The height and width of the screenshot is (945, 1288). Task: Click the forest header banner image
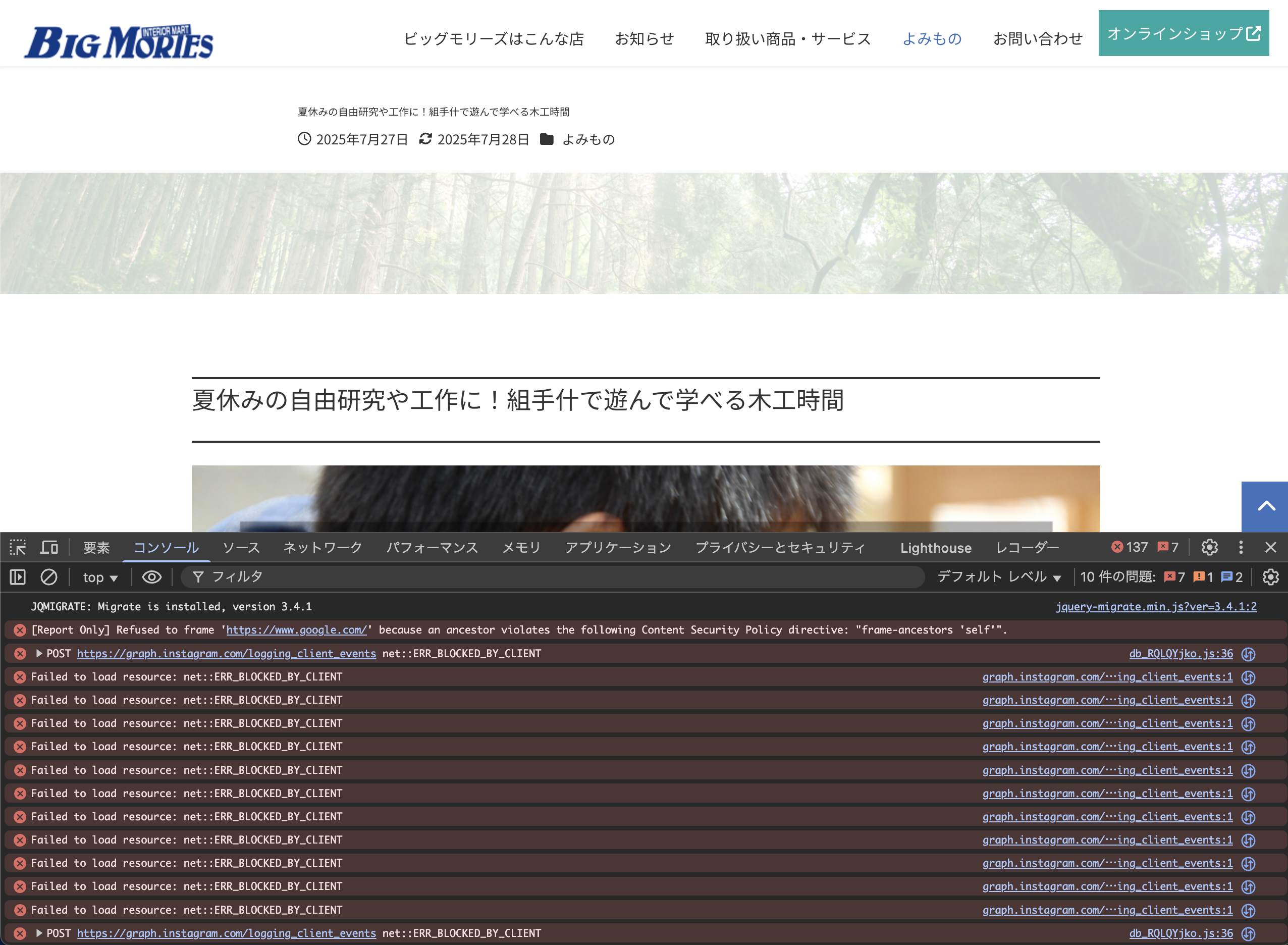coord(644,233)
